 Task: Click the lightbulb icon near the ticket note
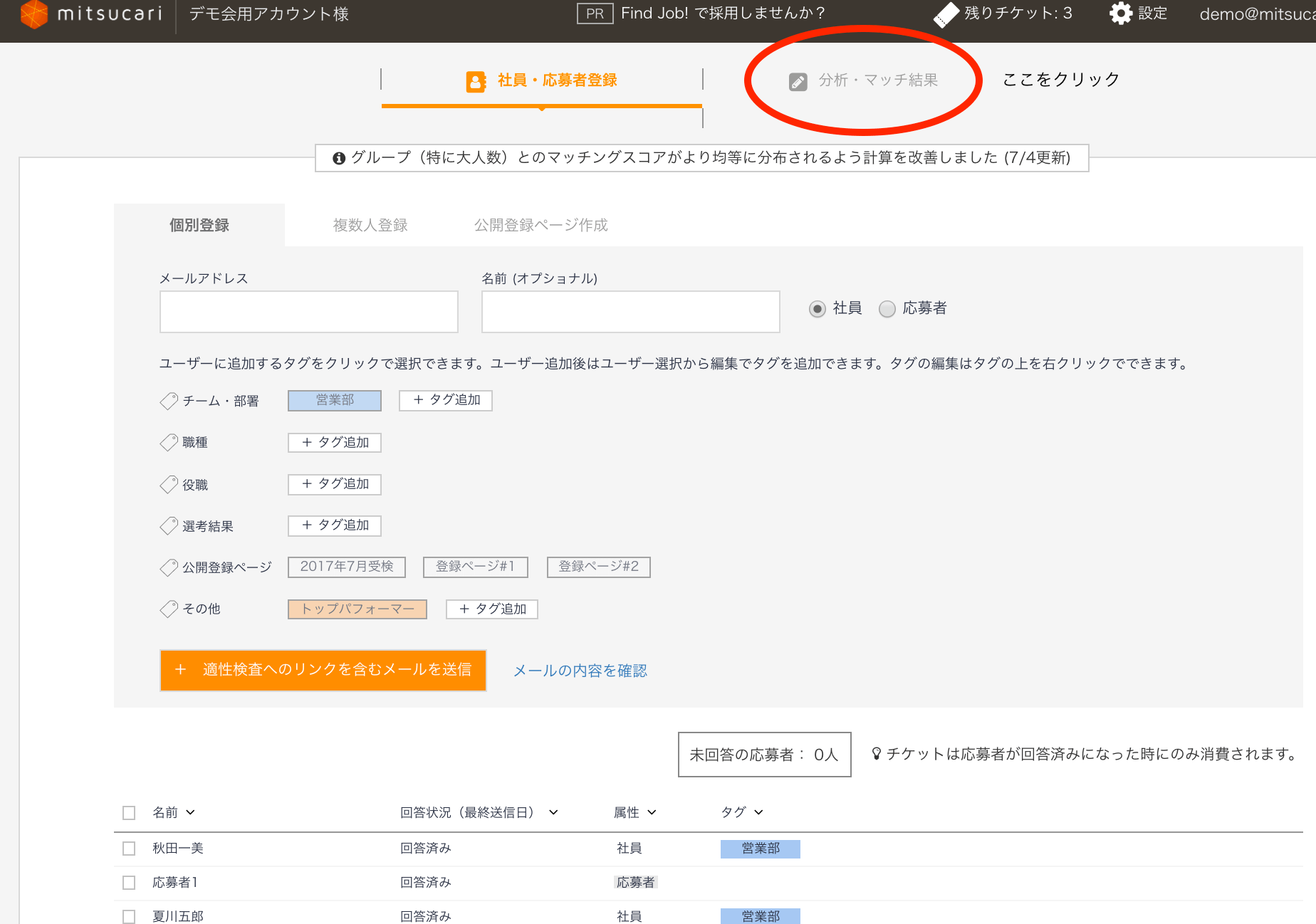point(875,754)
